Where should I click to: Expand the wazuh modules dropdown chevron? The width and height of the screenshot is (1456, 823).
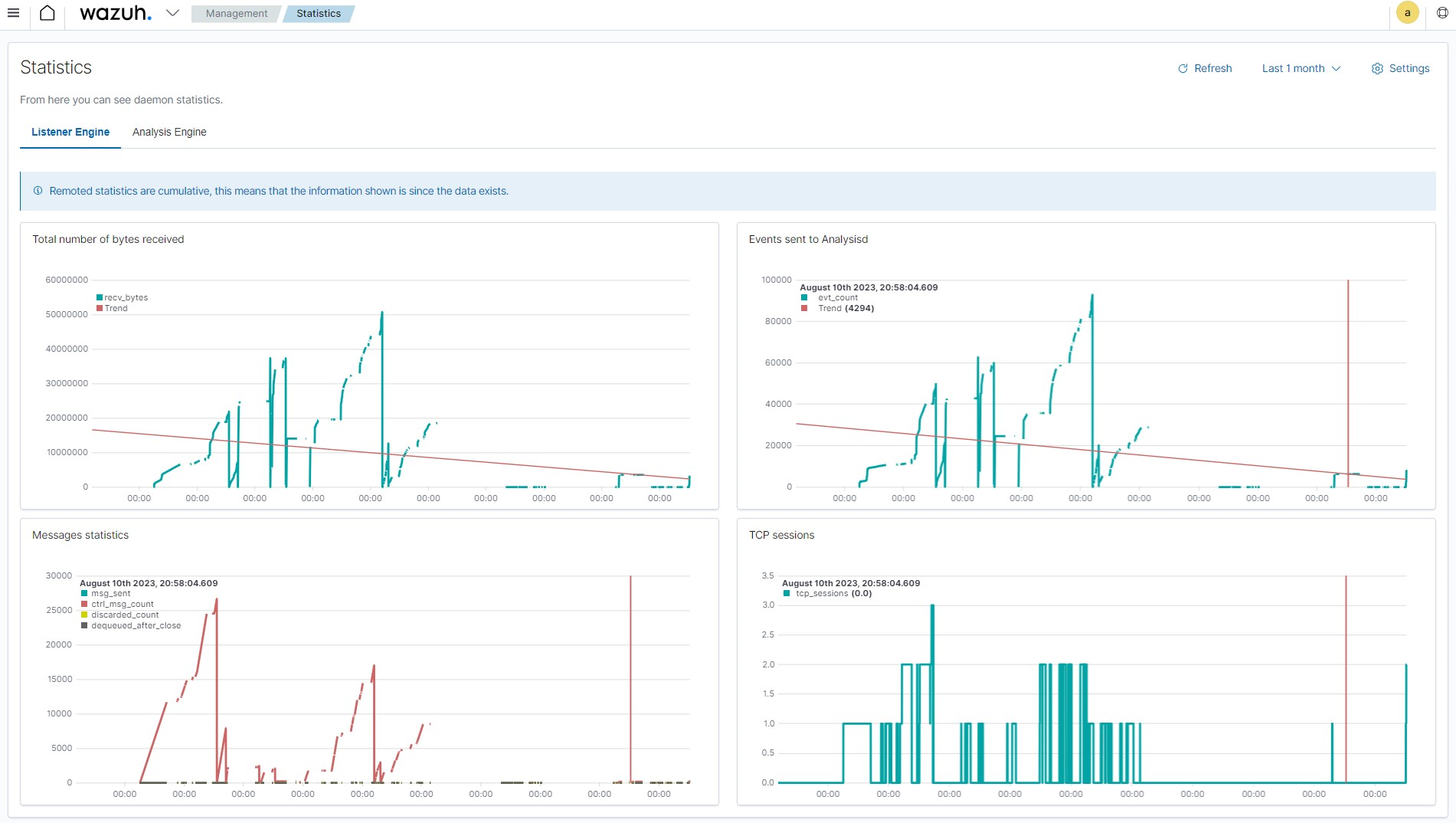point(173,13)
